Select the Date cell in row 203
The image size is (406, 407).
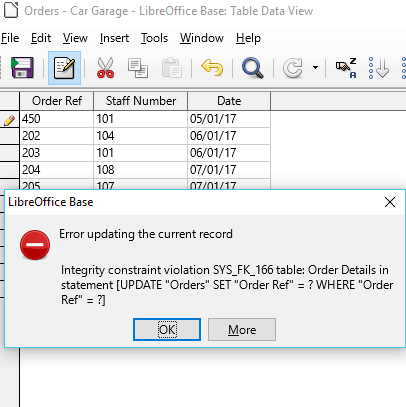pos(229,153)
